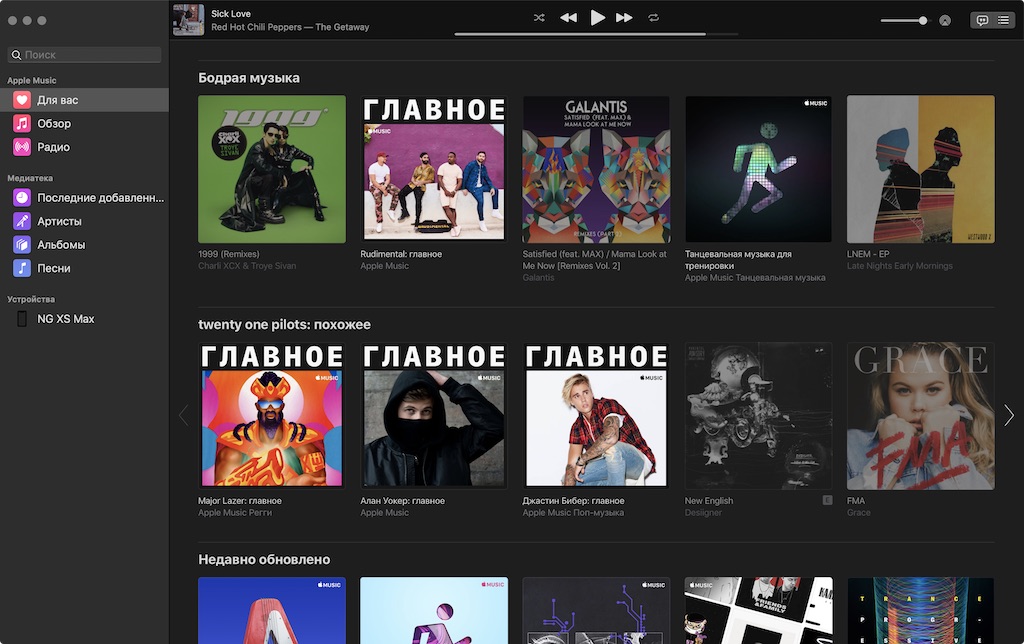1024x644 pixels.
Task: Show next items in twenty one pilots row
Action: [1009, 415]
